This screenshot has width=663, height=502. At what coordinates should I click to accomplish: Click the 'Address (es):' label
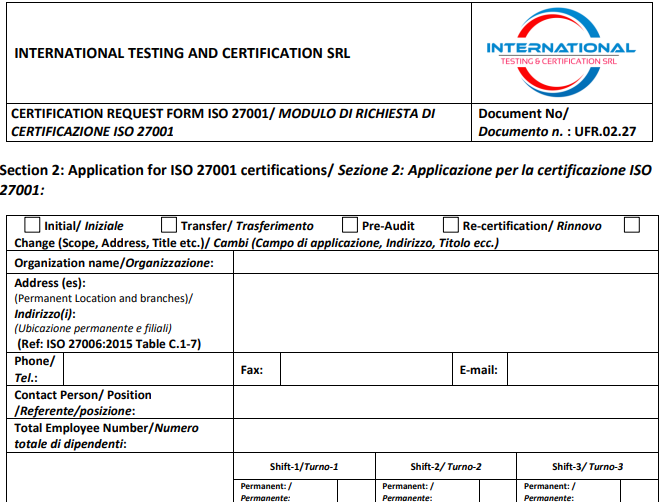pos(50,283)
